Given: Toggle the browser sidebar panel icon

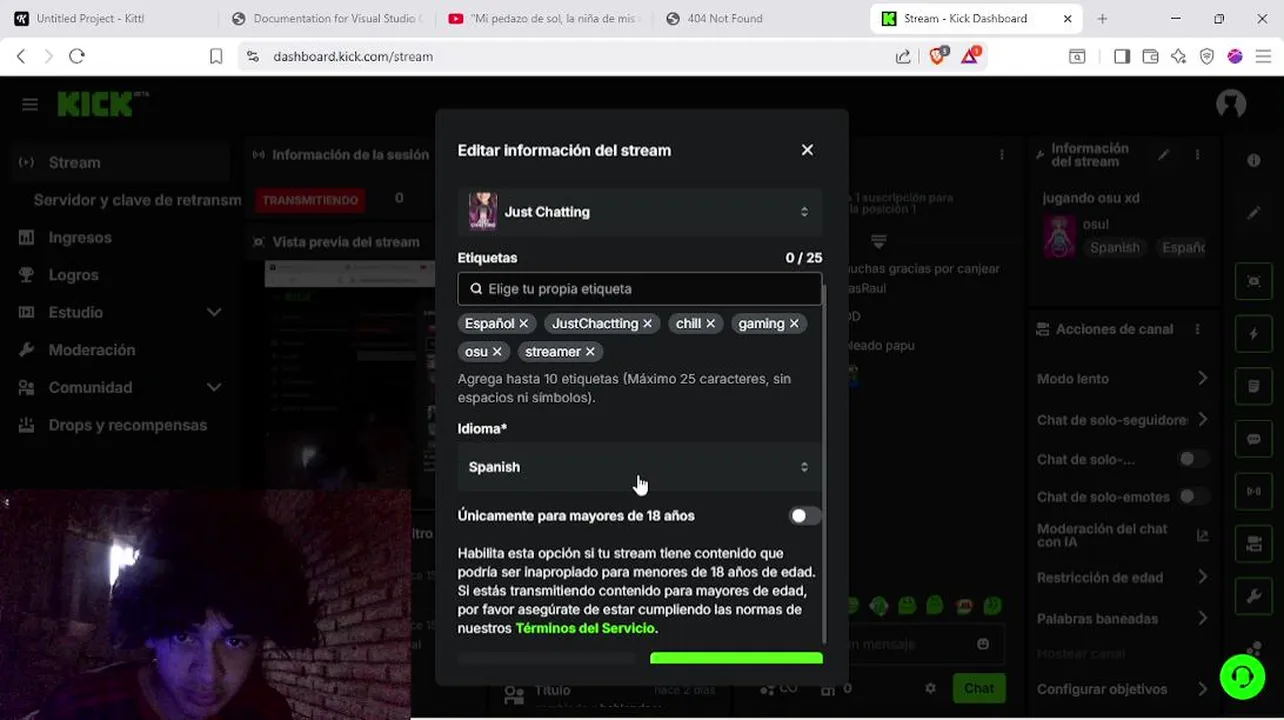Looking at the screenshot, I should 1122,57.
